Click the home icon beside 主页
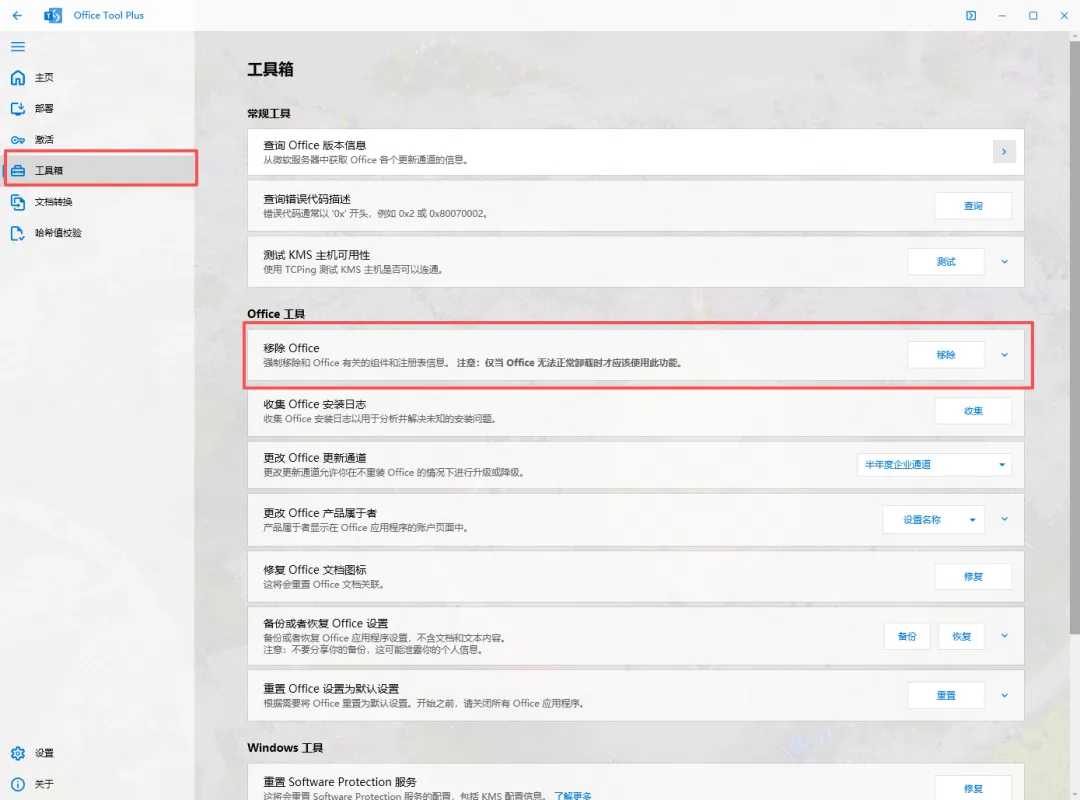 (18, 77)
